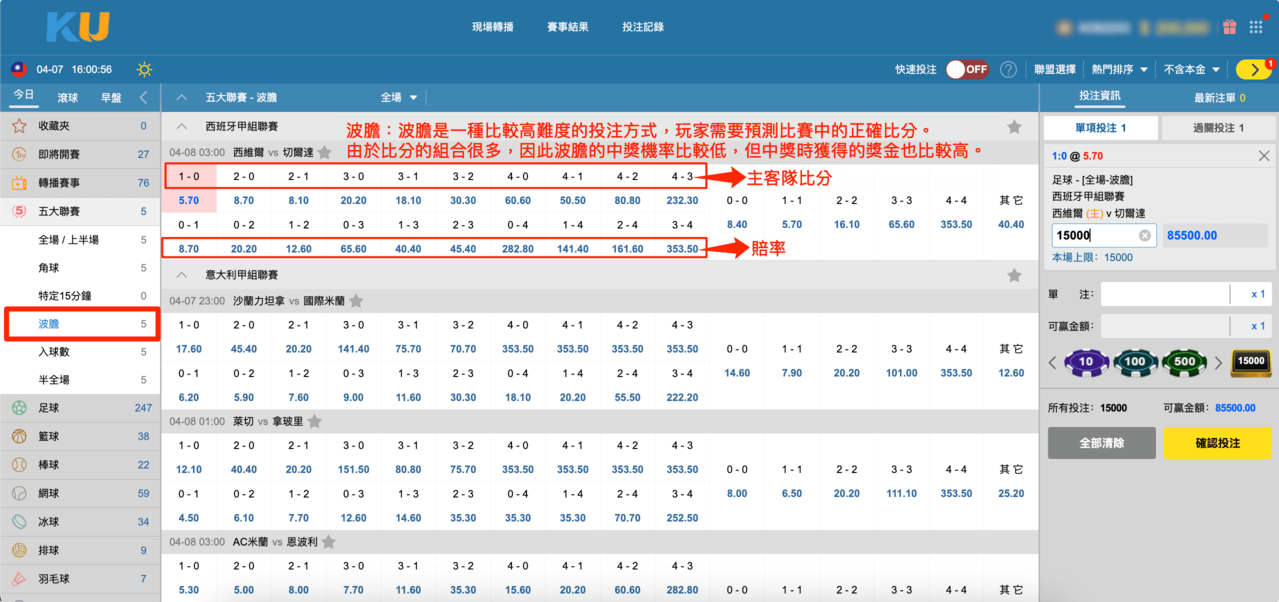Select the 10 purple betting chip
Image resolution: width=1279 pixels, height=602 pixels.
pyautogui.click(x=1084, y=362)
